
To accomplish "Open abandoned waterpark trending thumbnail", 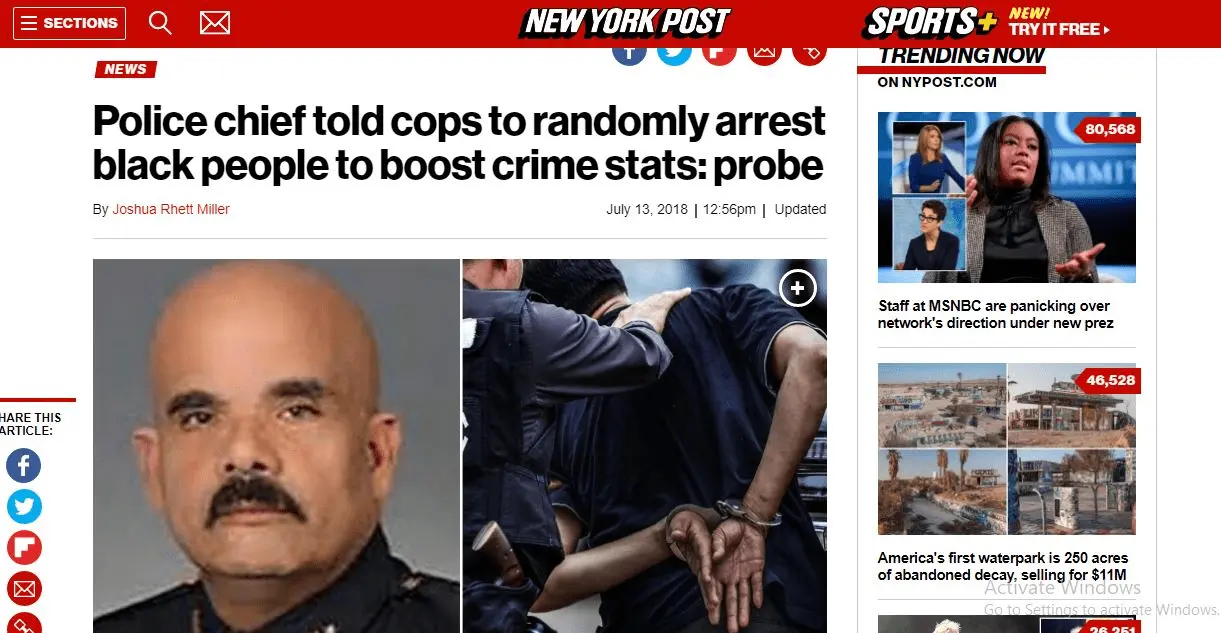I will click(x=1007, y=449).
